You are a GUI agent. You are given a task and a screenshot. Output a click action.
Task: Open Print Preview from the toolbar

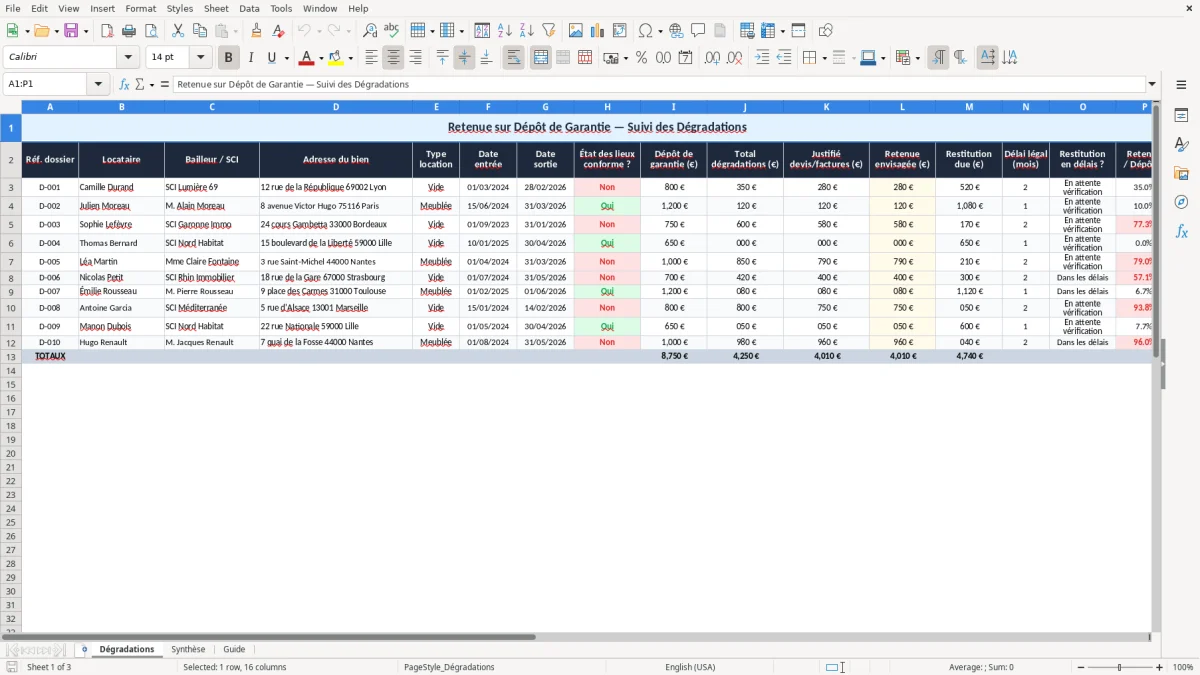[x=151, y=31]
